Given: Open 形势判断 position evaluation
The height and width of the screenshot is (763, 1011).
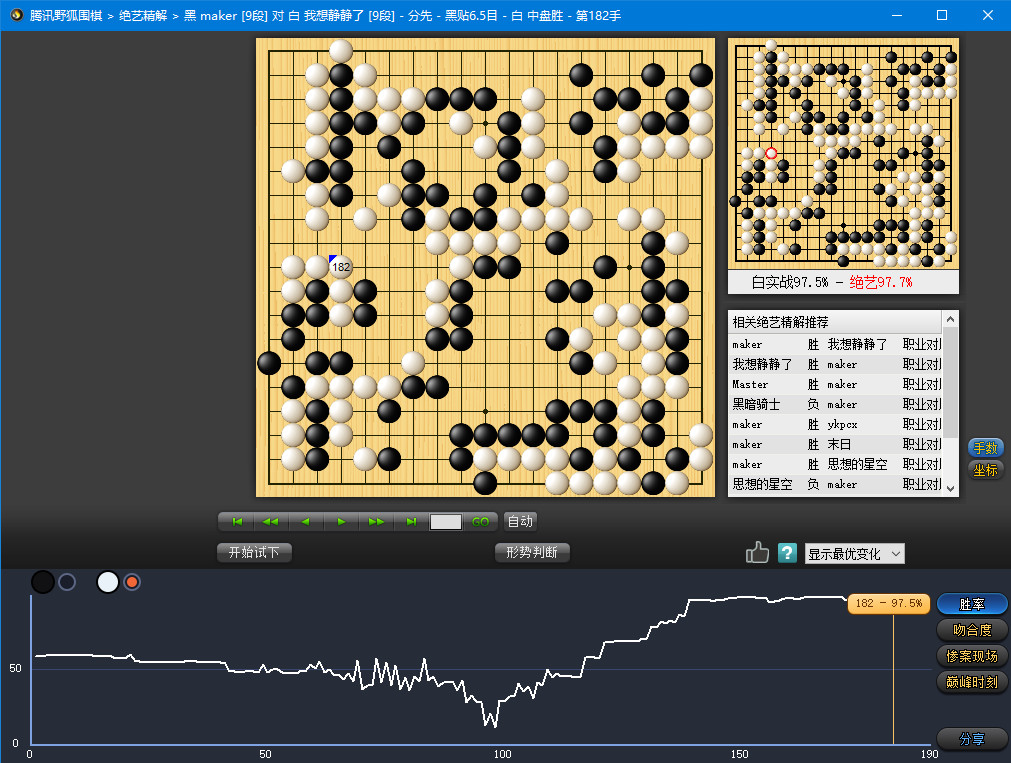Looking at the screenshot, I should click(532, 552).
